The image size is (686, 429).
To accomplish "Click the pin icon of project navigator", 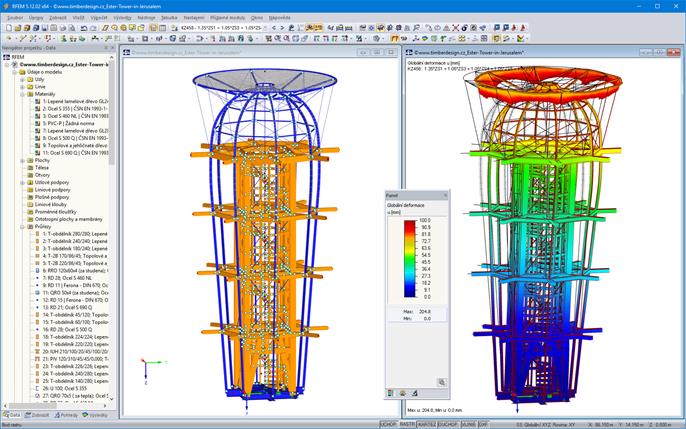I will click(105, 48).
